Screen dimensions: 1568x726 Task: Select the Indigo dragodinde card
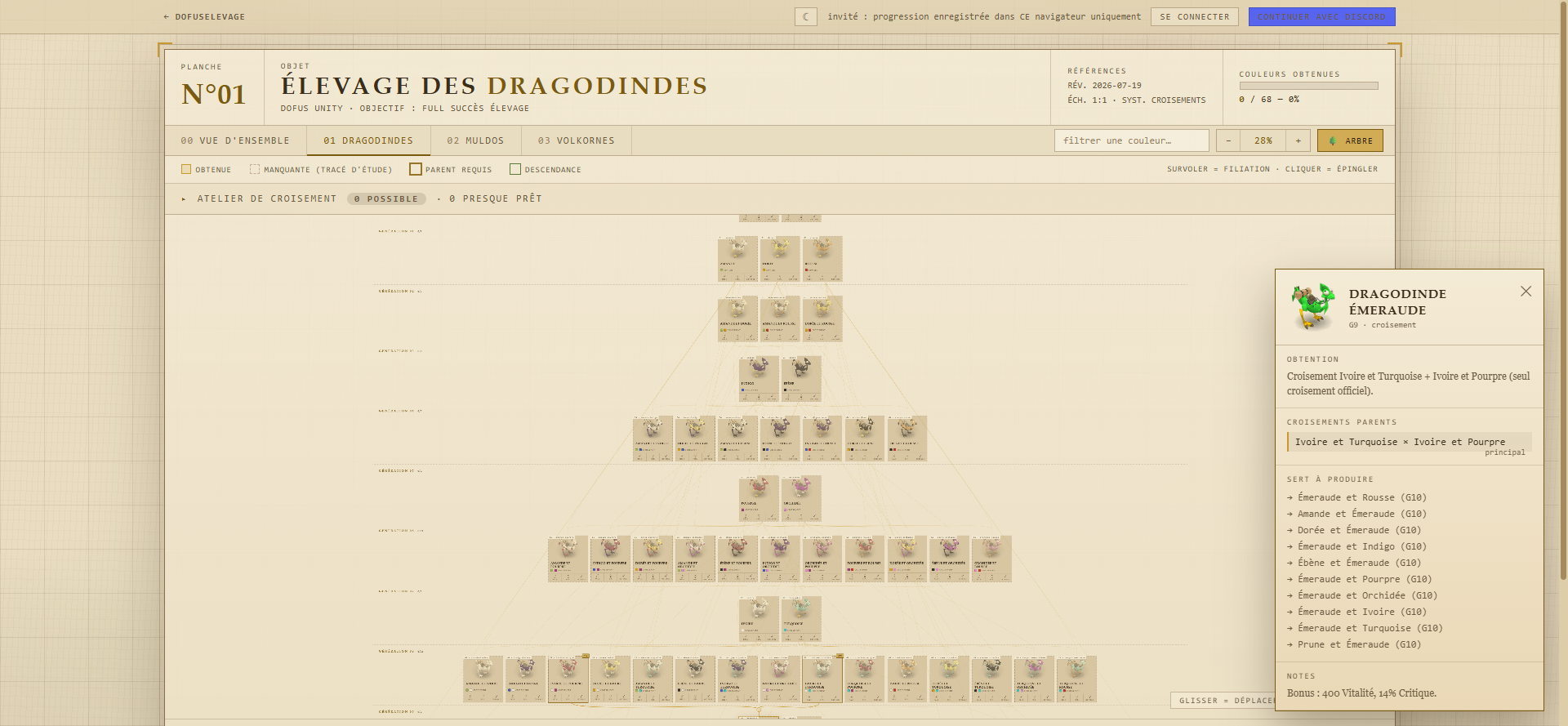(x=759, y=379)
